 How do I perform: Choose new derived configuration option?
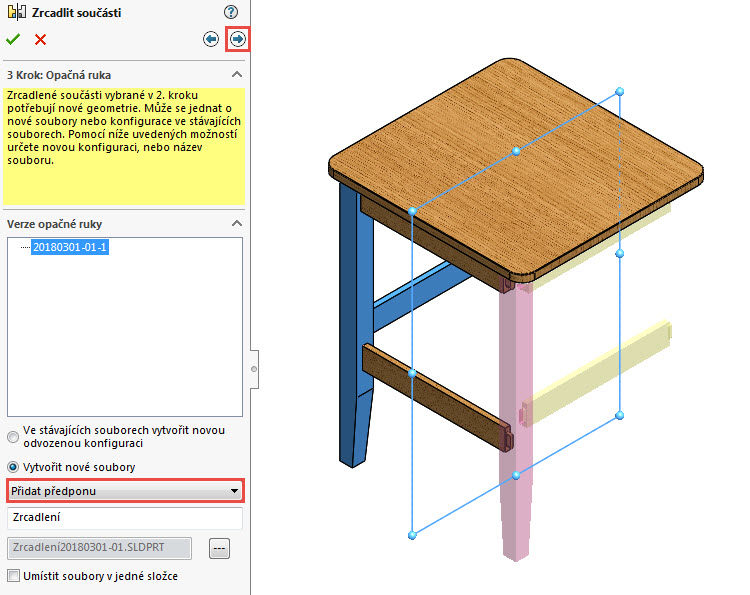(13, 437)
